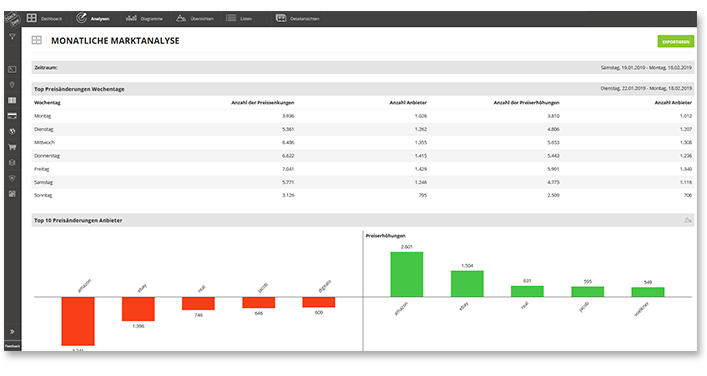Select the green amazon Preiserhöhungen bar
This screenshot has height=376, width=707.
click(407, 274)
